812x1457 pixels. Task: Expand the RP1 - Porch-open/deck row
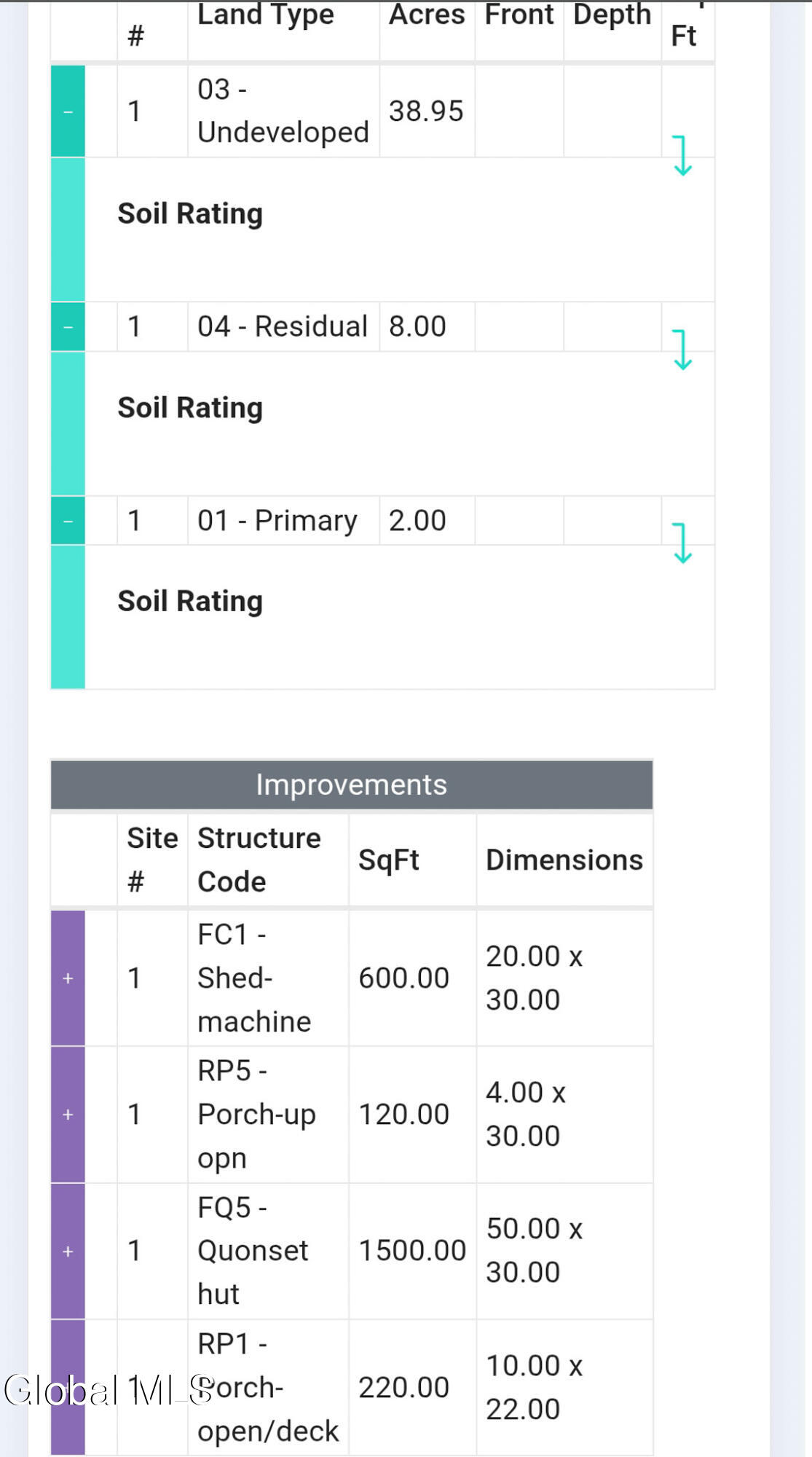[x=68, y=1387]
